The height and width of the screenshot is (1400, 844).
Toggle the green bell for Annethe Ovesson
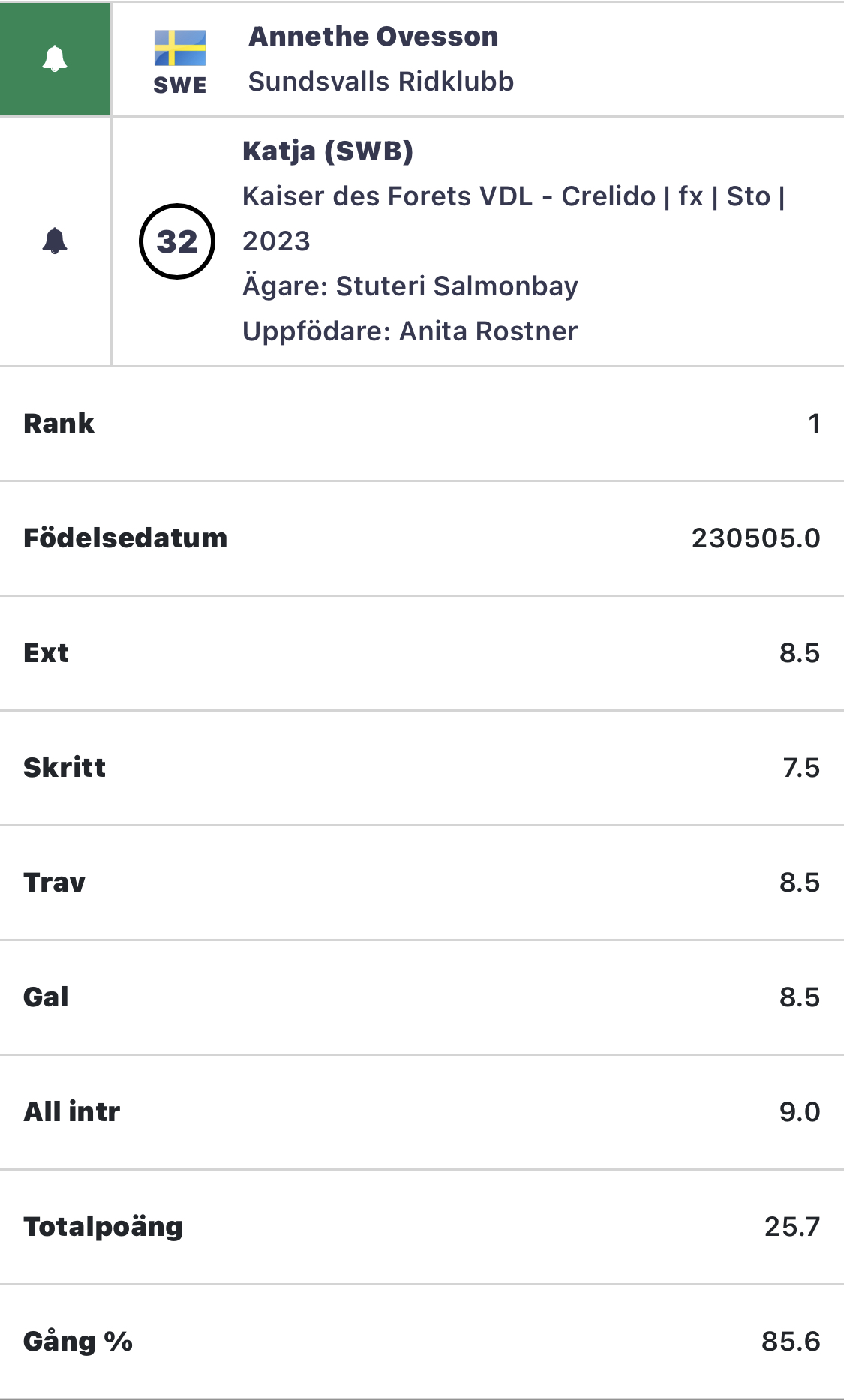pyautogui.click(x=55, y=59)
